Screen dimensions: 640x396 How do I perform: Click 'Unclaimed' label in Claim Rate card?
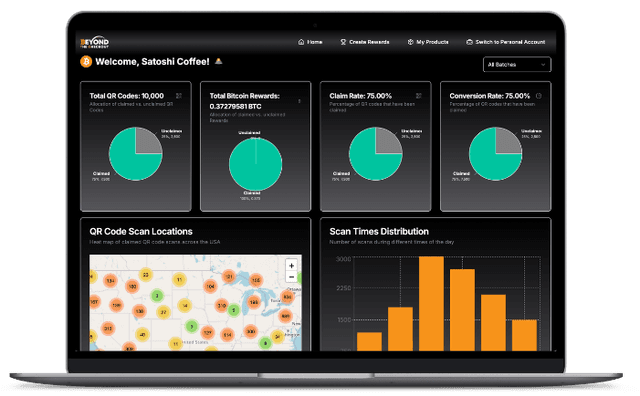click(411, 131)
